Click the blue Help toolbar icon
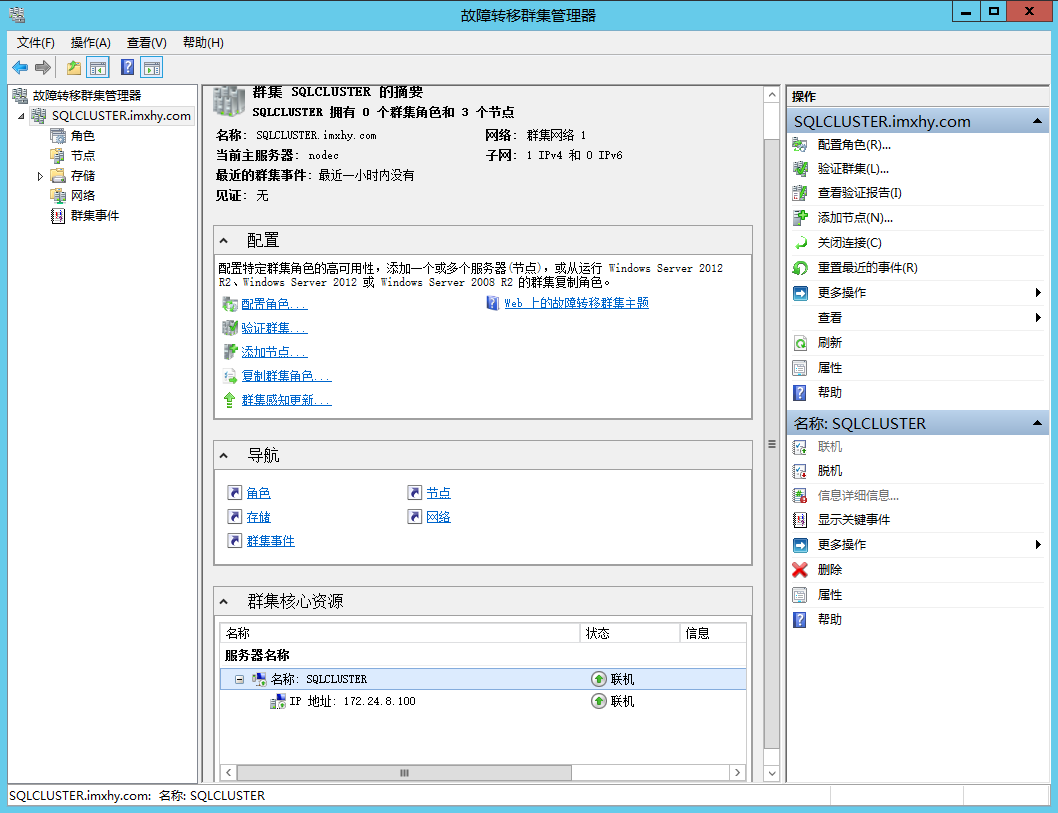Viewport: 1058px width, 813px height. click(128, 67)
